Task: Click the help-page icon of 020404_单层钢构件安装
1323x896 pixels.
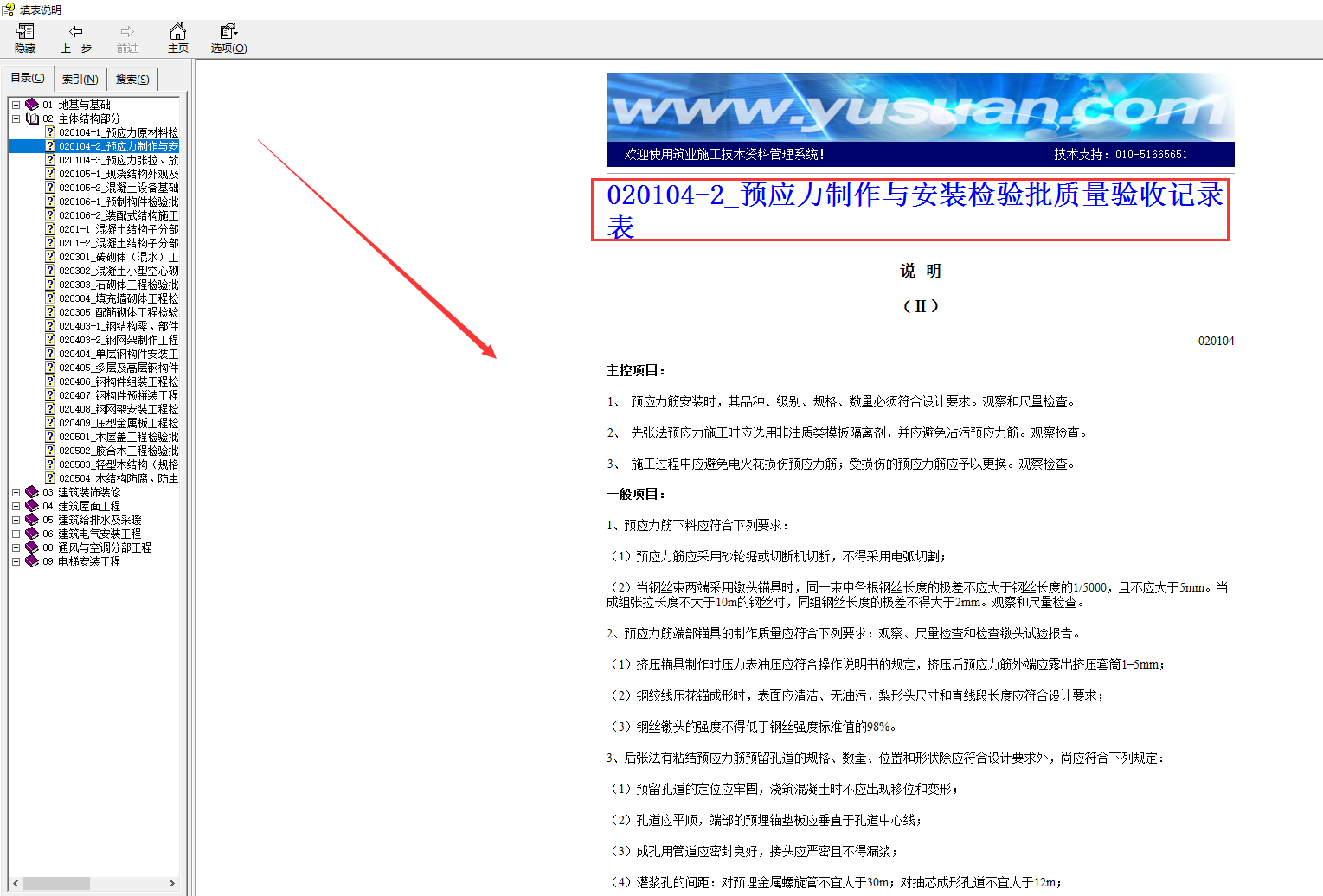Action: pos(50,354)
